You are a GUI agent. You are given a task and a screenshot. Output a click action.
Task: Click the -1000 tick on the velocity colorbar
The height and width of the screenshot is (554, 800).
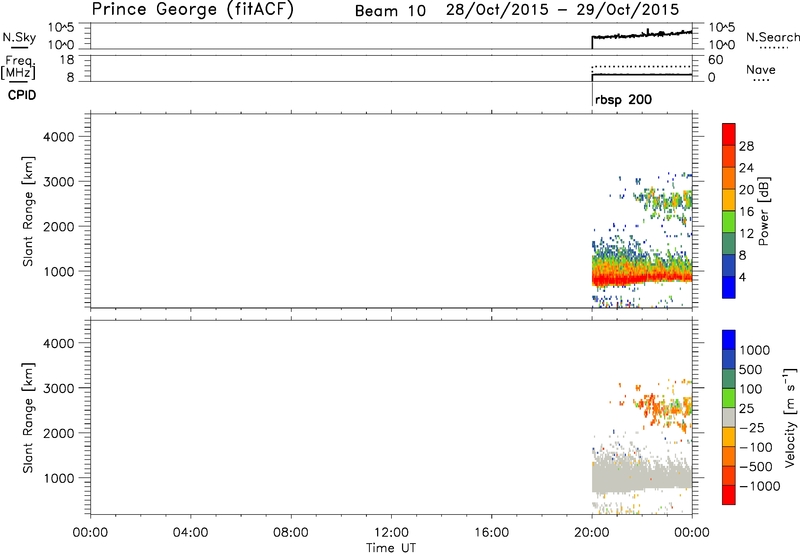coord(759,486)
